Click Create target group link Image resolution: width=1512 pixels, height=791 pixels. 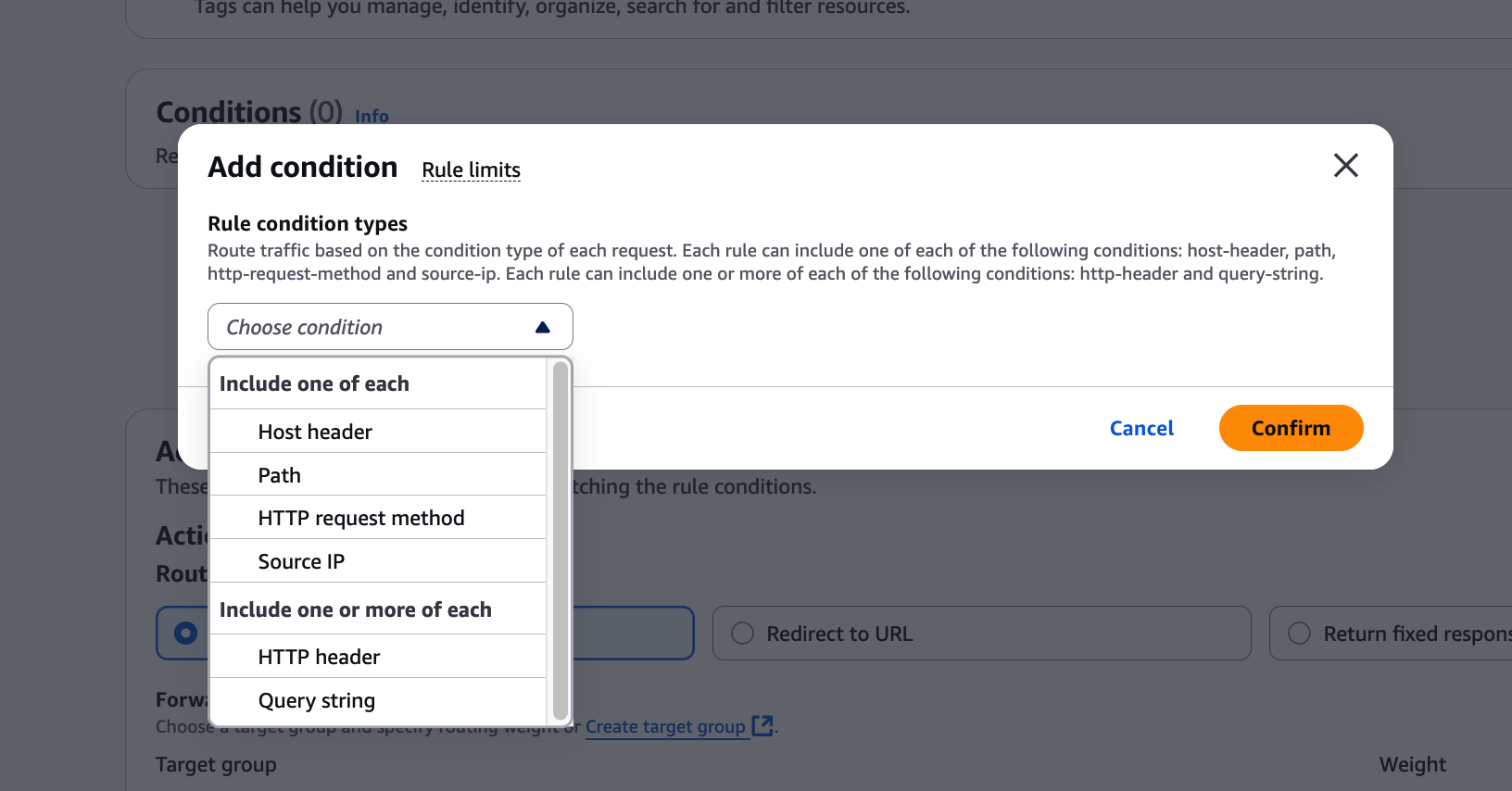click(665, 727)
